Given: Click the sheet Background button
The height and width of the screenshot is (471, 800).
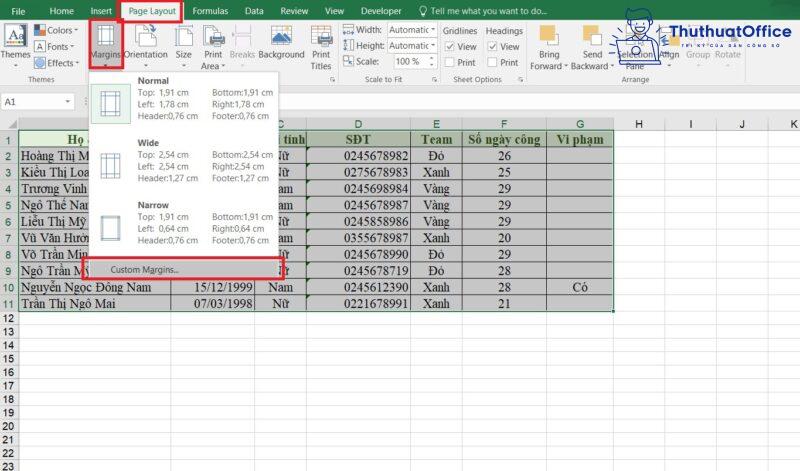Looking at the screenshot, I should coord(281,42).
